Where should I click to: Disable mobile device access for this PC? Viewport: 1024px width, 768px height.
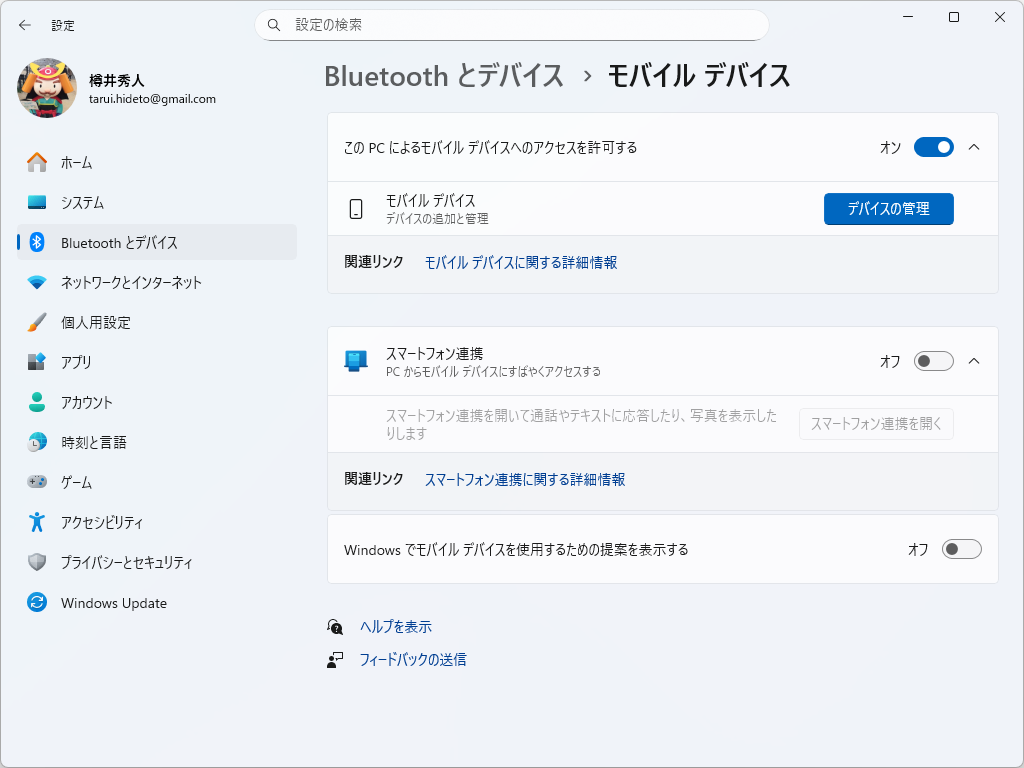point(933,147)
